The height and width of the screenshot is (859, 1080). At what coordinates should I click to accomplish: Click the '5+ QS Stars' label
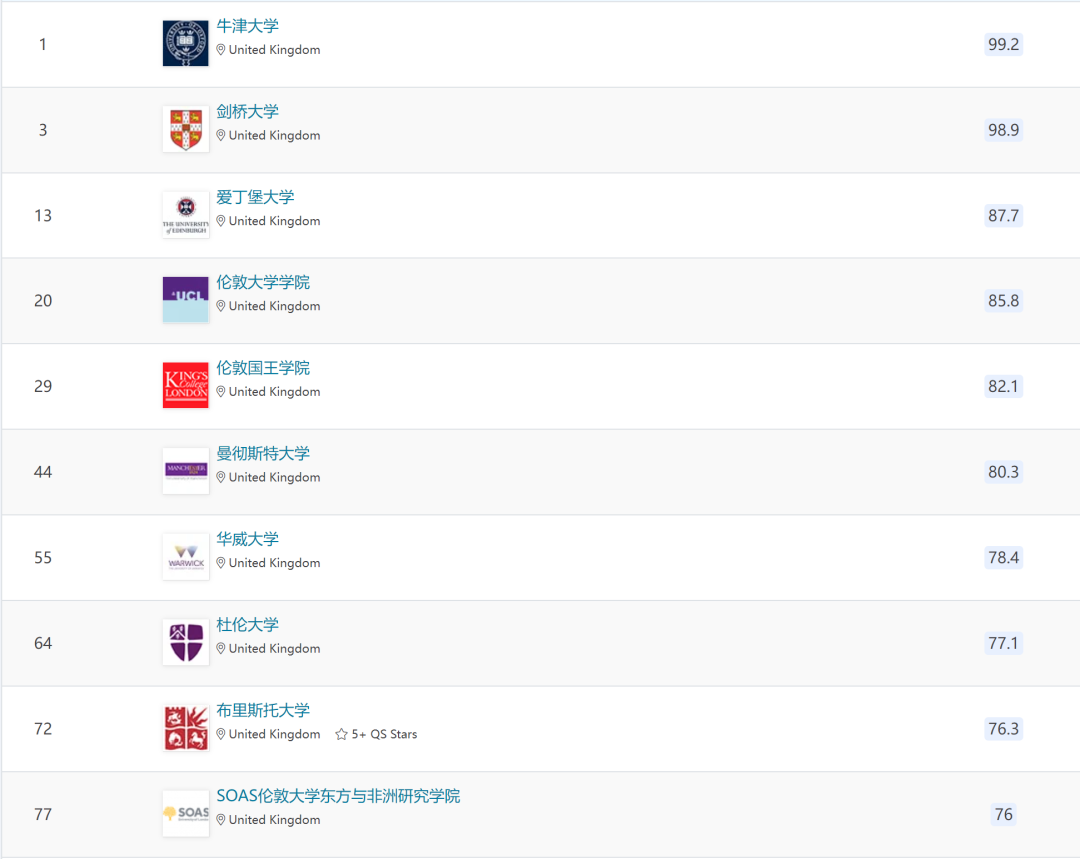pos(384,734)
